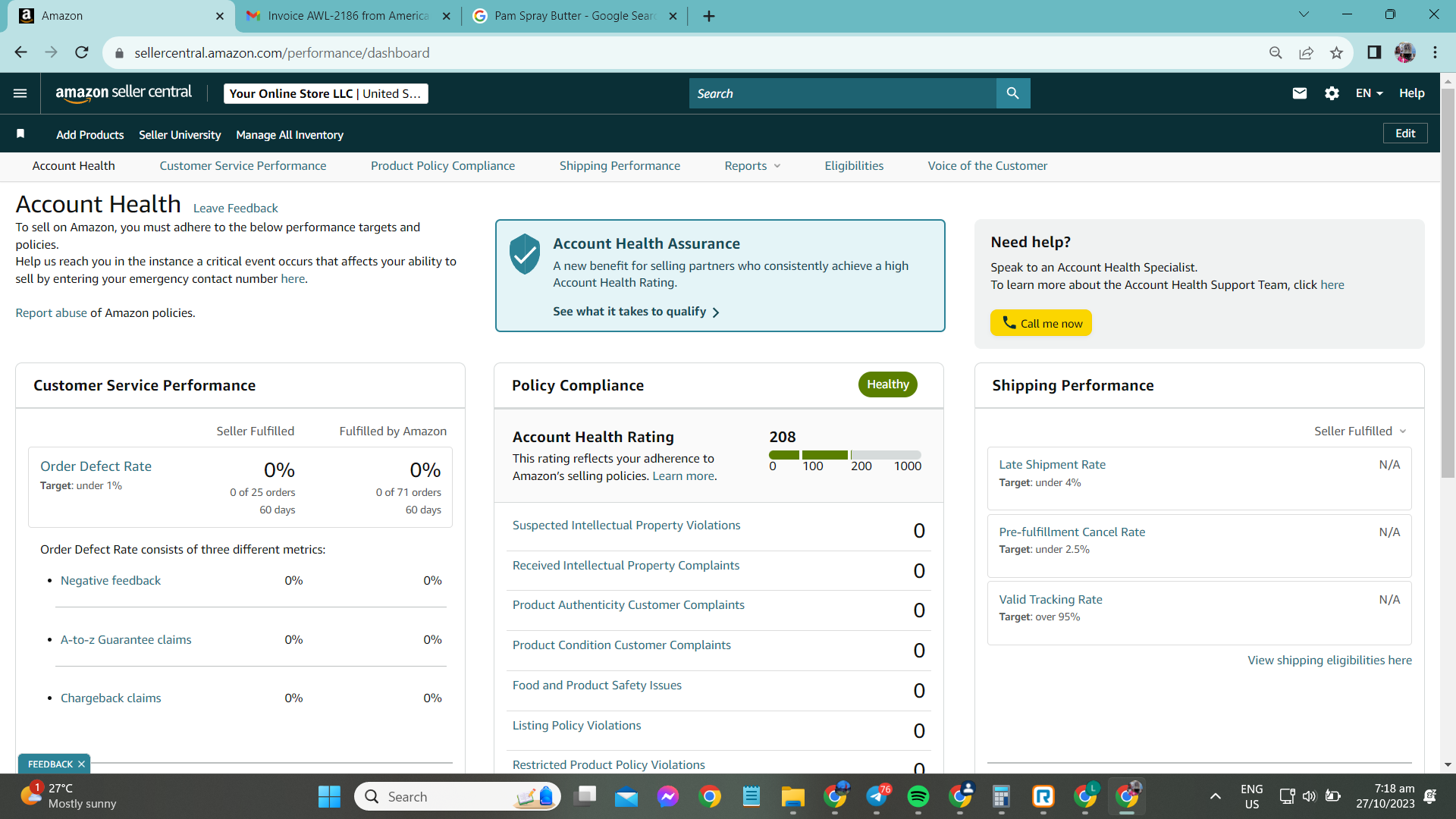Open Seller University
Image resolution: width=1456 pixels, height=819 pixels.
(180, 135)
